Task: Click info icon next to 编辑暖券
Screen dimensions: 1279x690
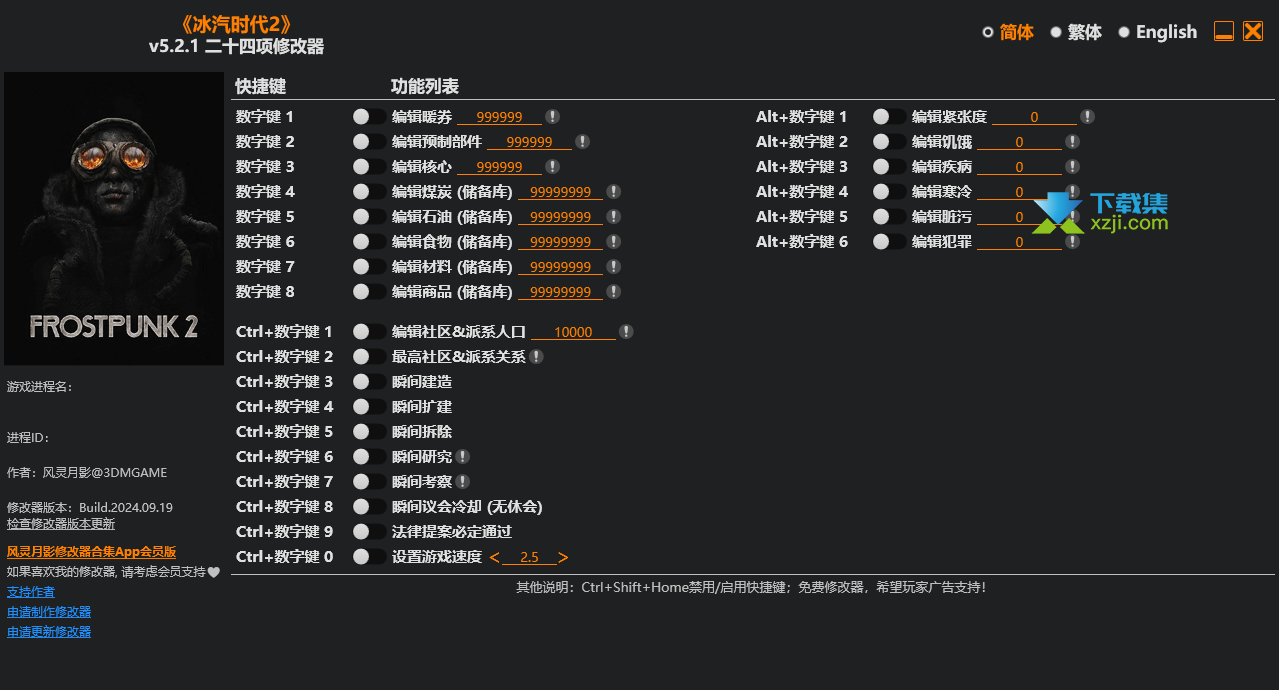Action: (552, 117)
